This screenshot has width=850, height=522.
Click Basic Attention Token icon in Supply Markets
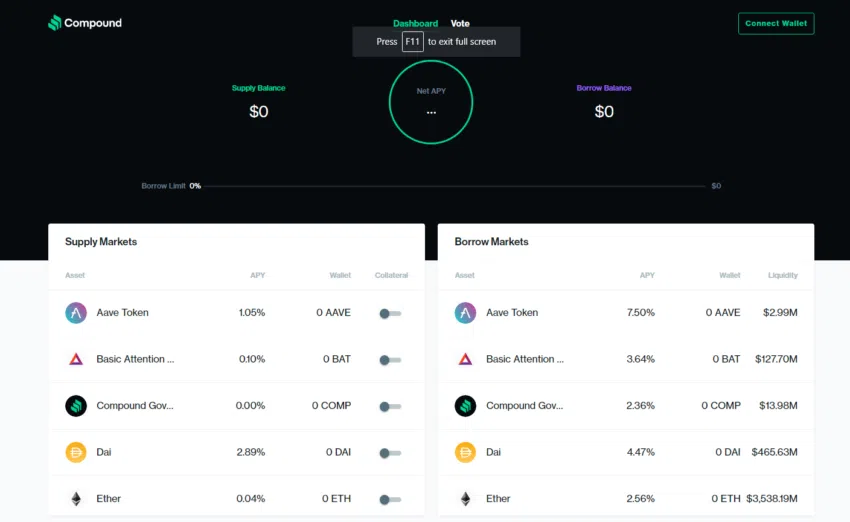76,359
